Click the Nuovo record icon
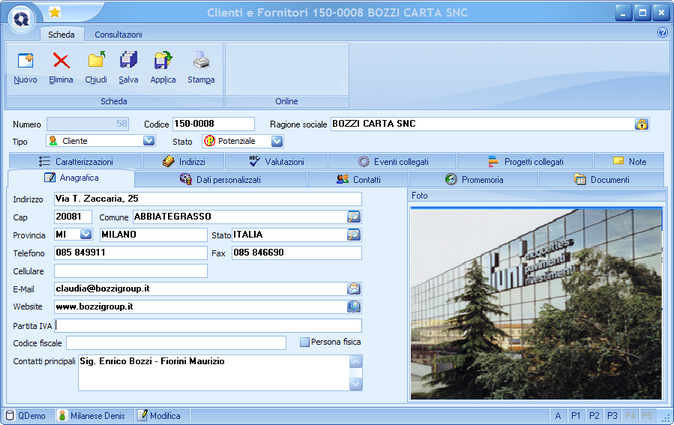The width and height of the screenshot is (674, 425). tap(25, 61)
